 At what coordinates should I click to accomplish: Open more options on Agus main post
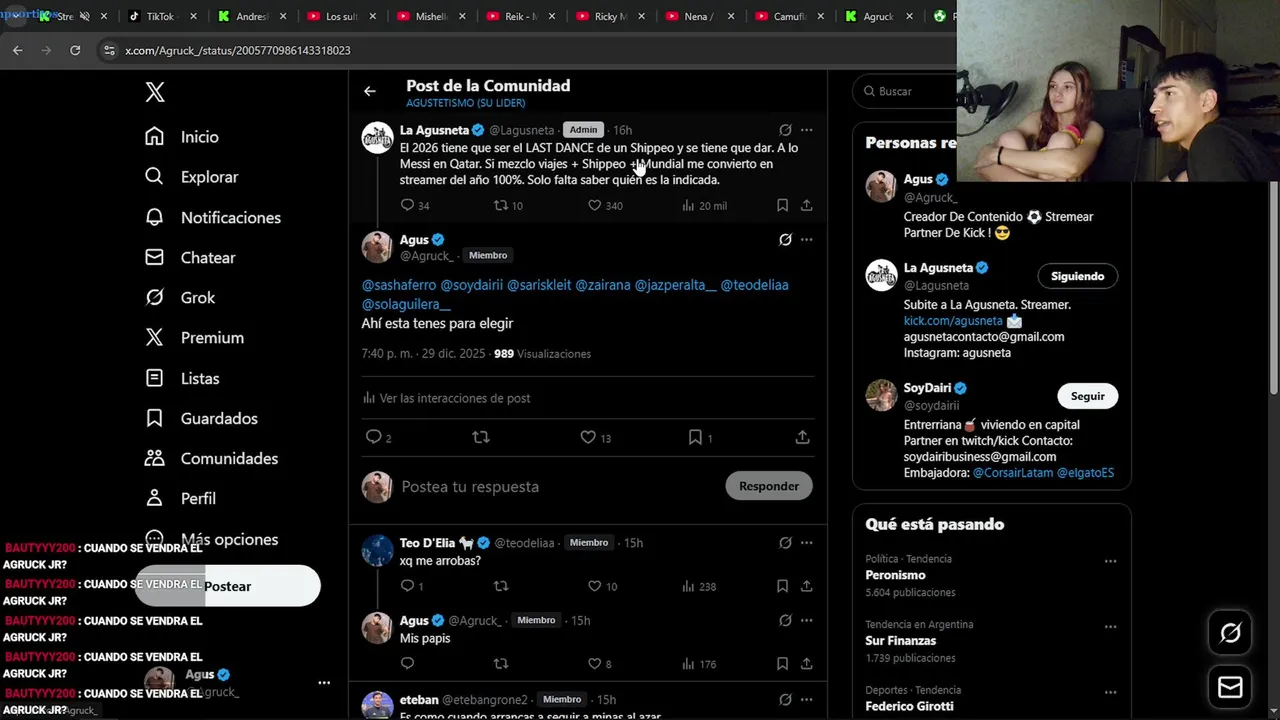pyautogui.click(x=807, y=240)
